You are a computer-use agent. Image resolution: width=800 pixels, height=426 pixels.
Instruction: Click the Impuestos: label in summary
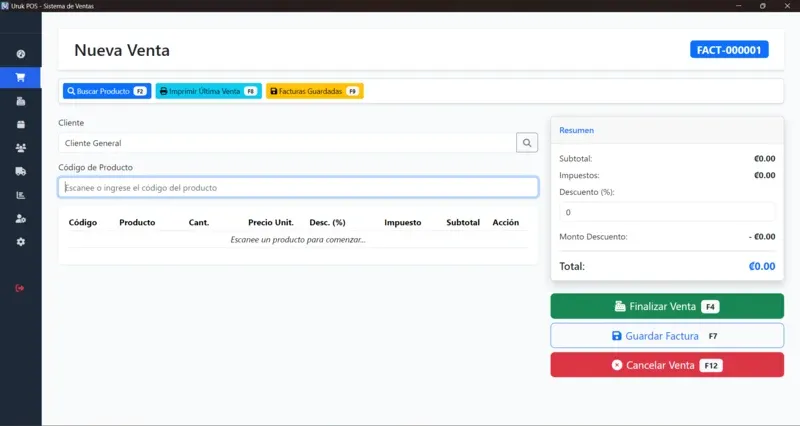(579, 176)
